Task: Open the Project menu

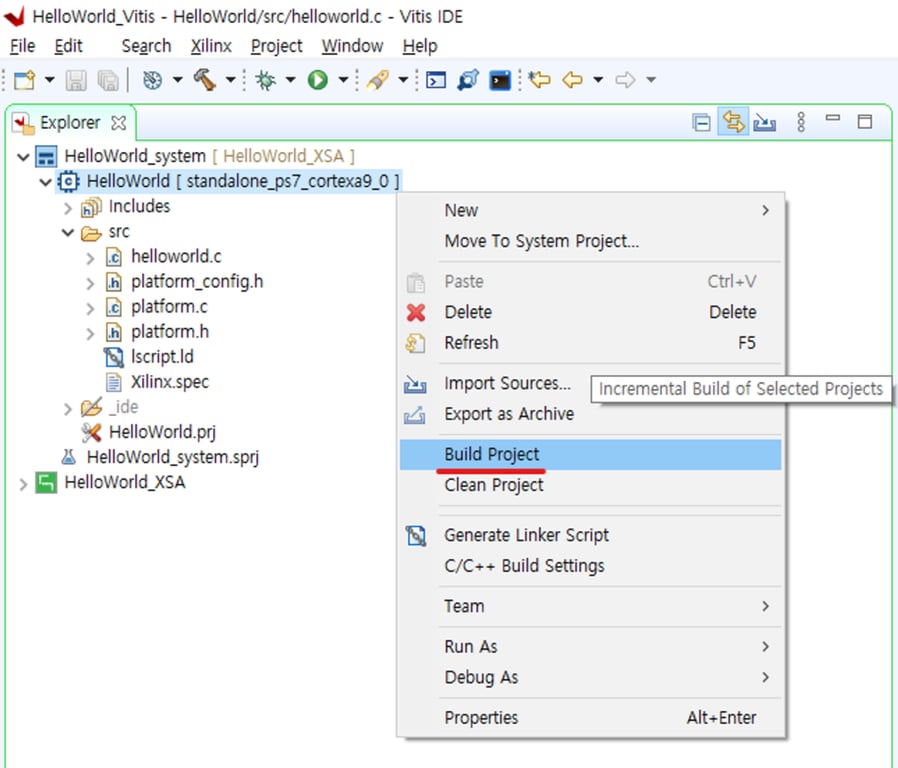Action: pyautogui.click(x=277, y=46)
